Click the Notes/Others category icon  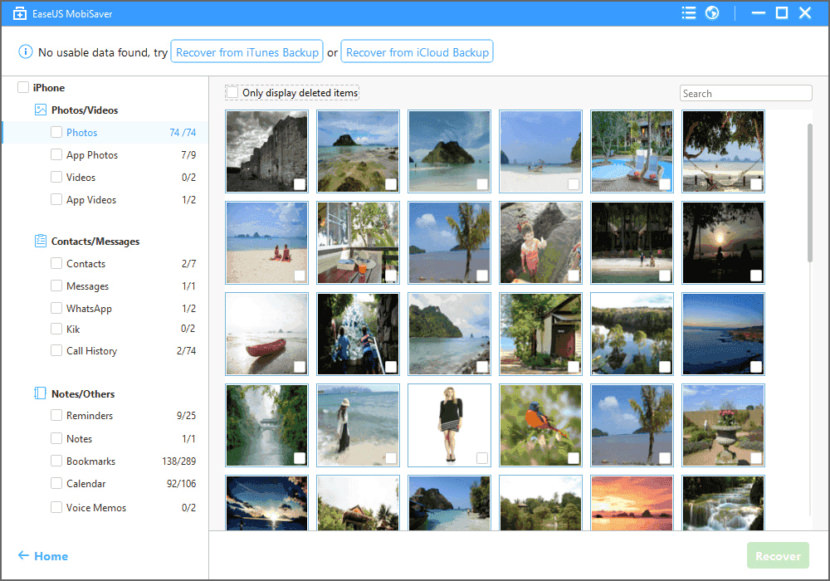coord(41,394)
